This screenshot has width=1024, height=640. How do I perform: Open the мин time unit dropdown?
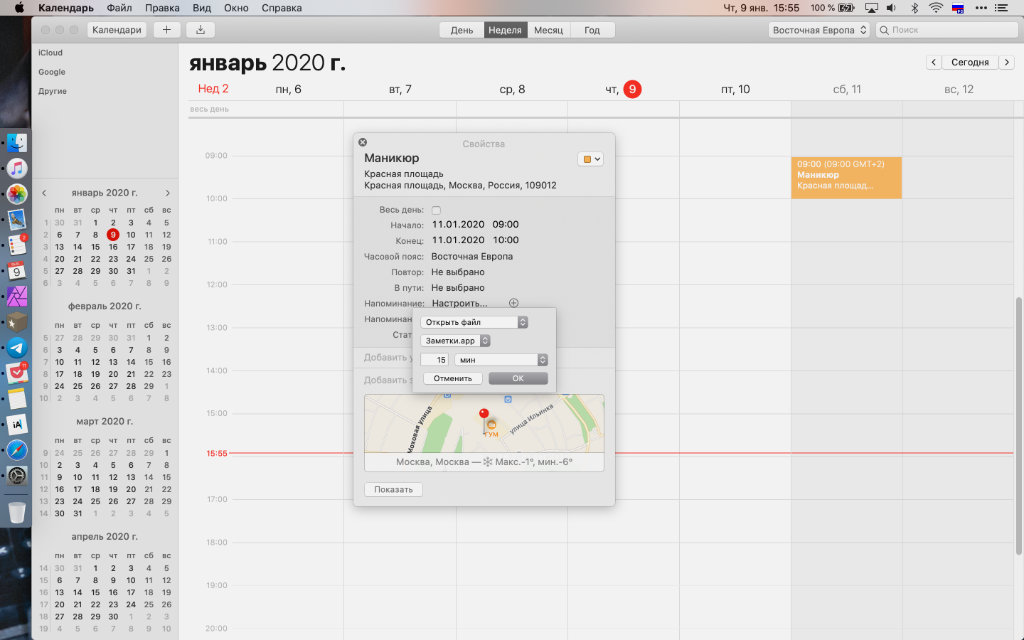(x=501, y=360)
